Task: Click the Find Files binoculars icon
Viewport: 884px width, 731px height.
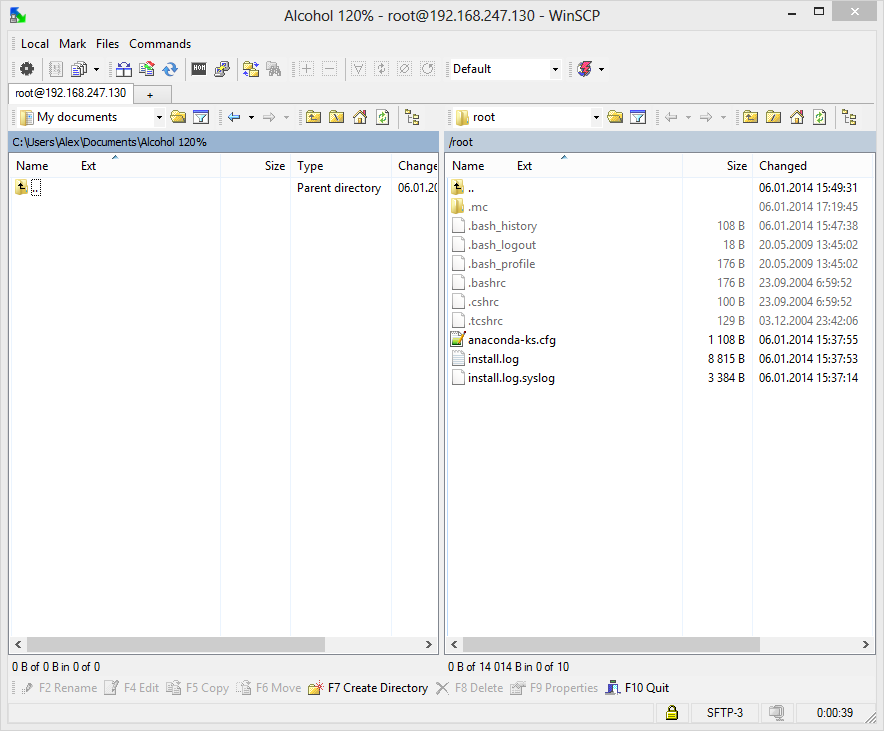Action: (274, 69)
